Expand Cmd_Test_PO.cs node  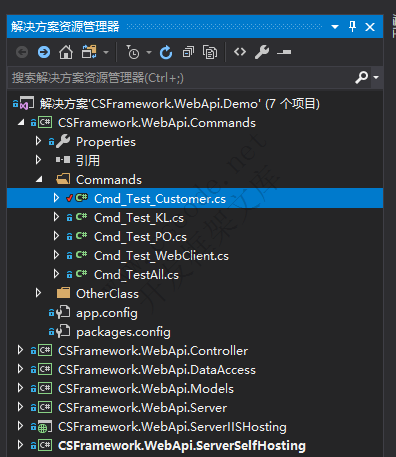click(x=56, y=236)
